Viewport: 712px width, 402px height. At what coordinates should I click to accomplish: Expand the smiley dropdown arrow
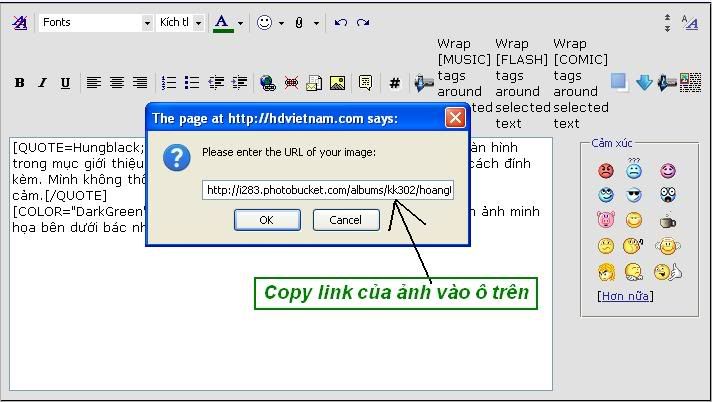[281, 23]
